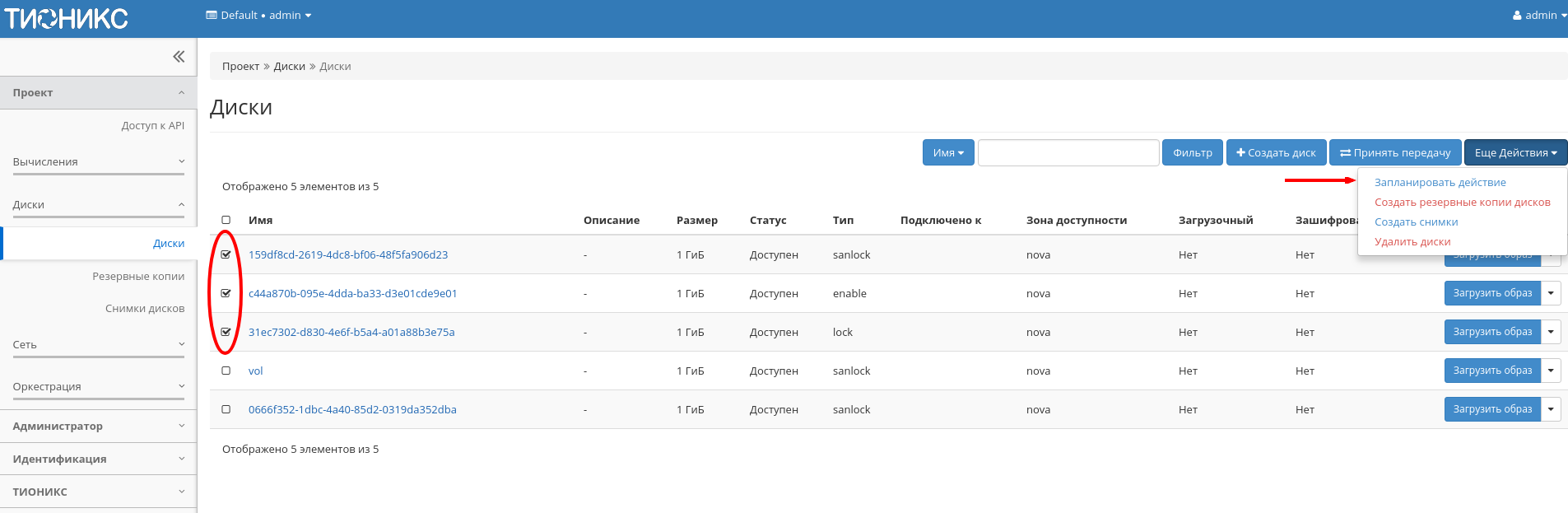The image size is (1568, 513).
Task: Click into the filter text field
Action: coord(1068,153)
